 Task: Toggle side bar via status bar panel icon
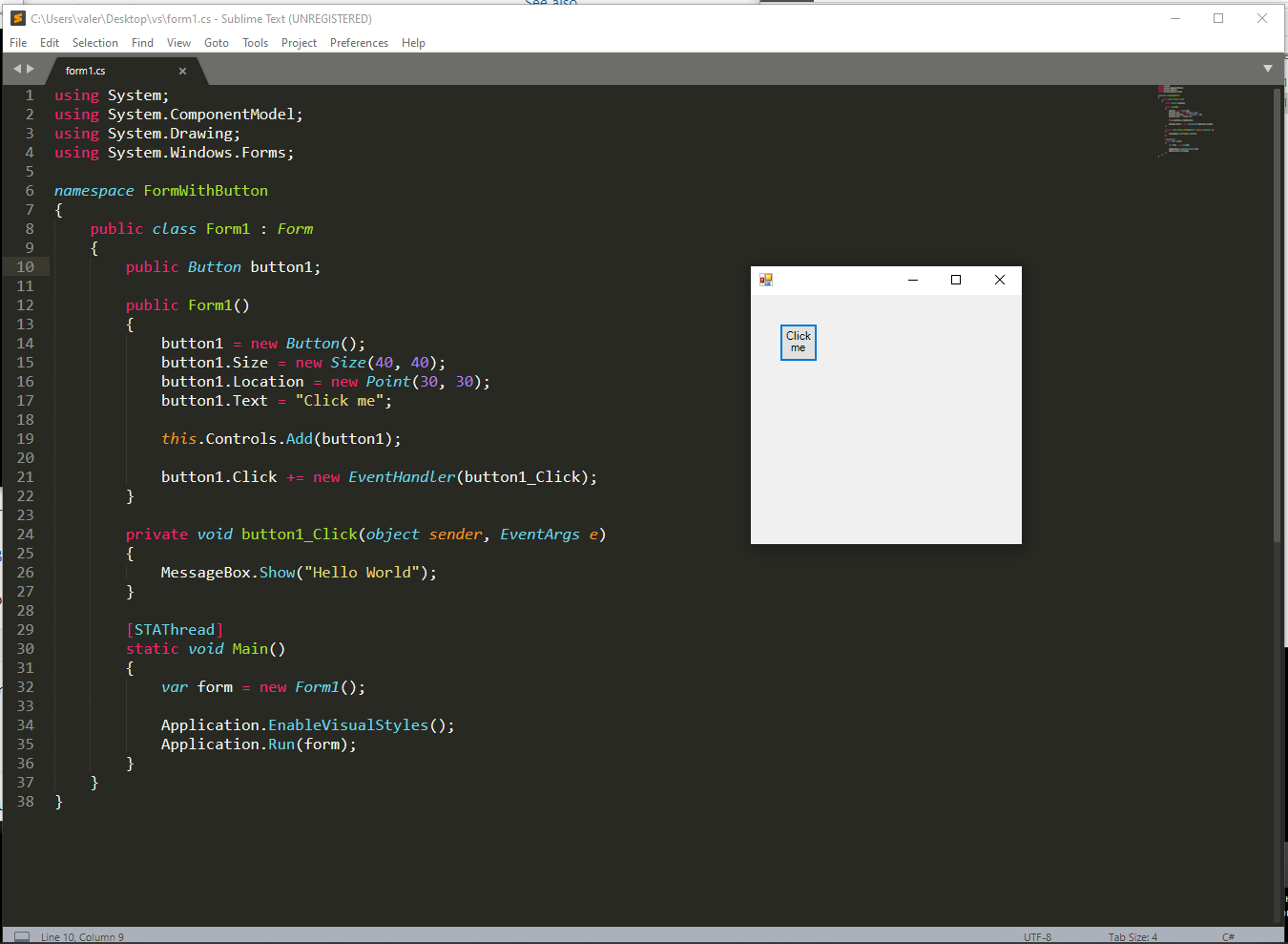[21, 936]
